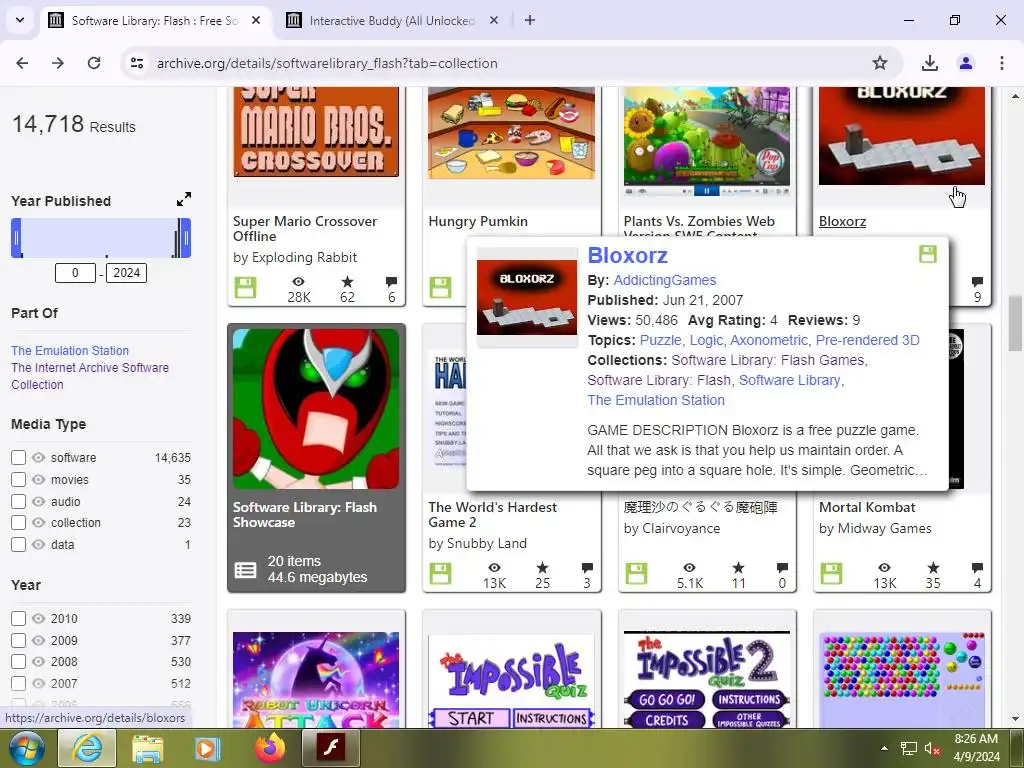The width and height of the screenshot is (1024, 768).
Task: Open The Emulation Station sidebar link
Action: coord(70,351)
